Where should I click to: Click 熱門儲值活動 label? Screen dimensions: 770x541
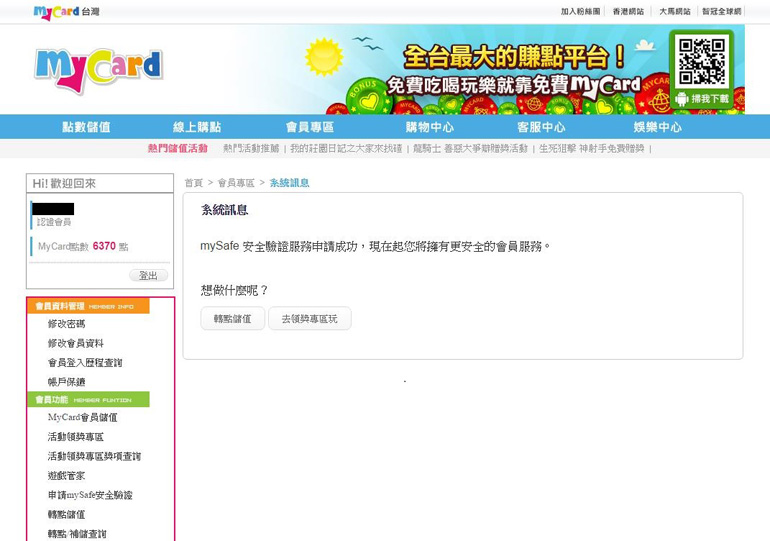pyautogui.click(x=177, y=148)
